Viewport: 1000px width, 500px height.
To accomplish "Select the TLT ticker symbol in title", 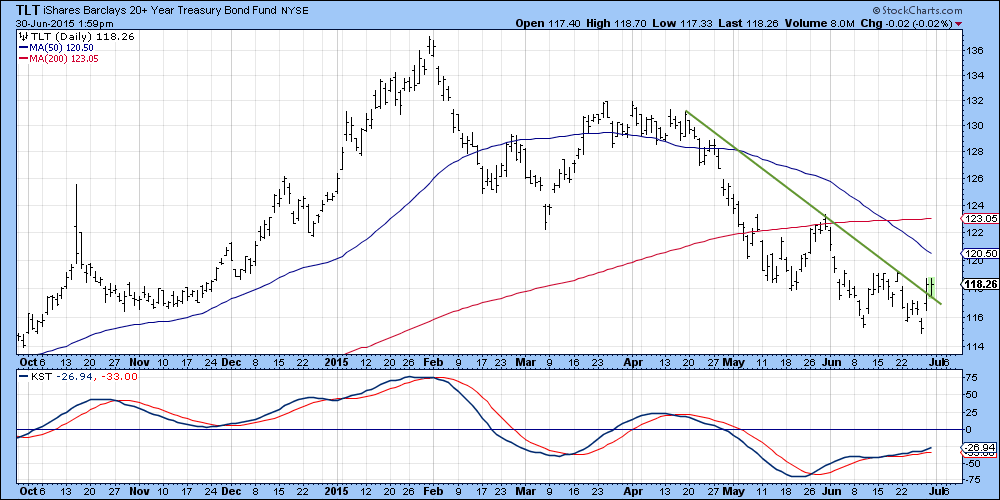I will [29, 11].
